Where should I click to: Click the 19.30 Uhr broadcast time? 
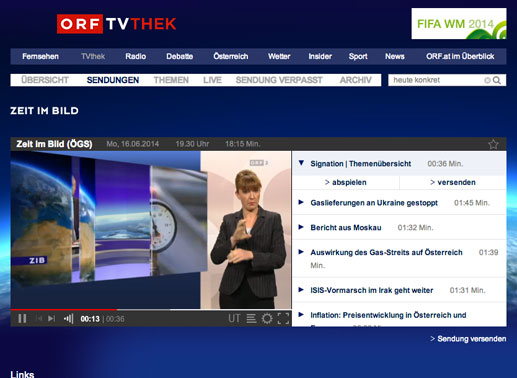click(x=192, y=144)
